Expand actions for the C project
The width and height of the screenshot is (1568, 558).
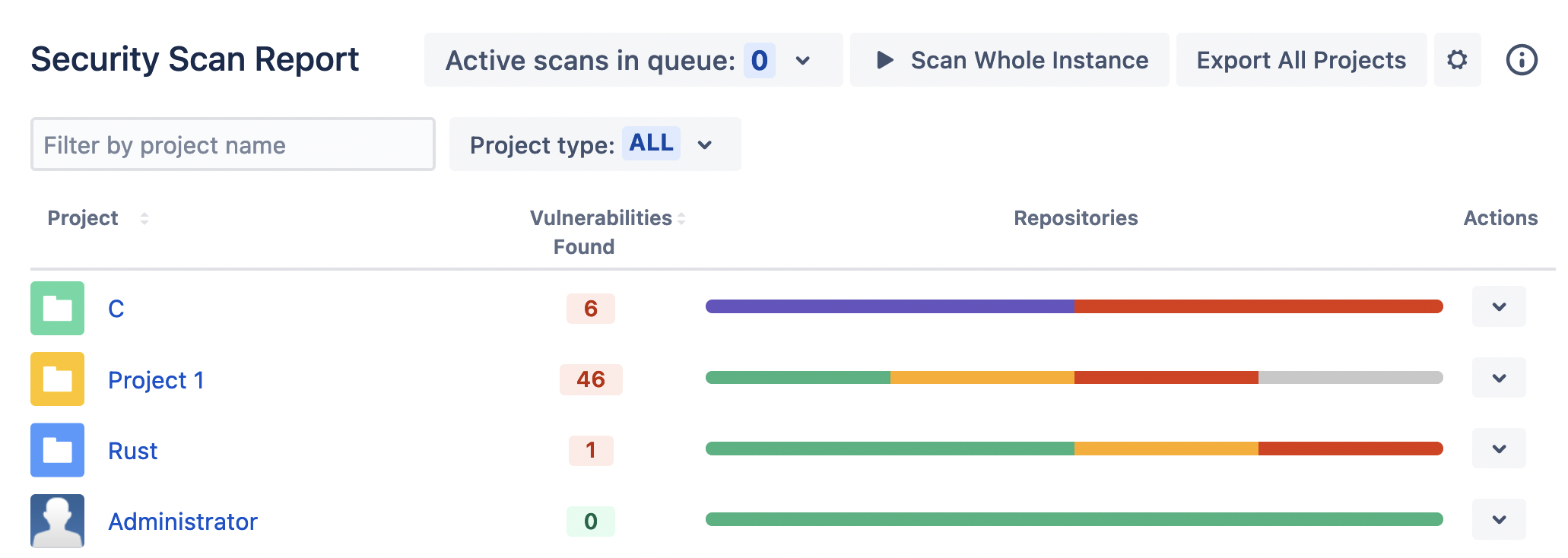coord(1499,307)
